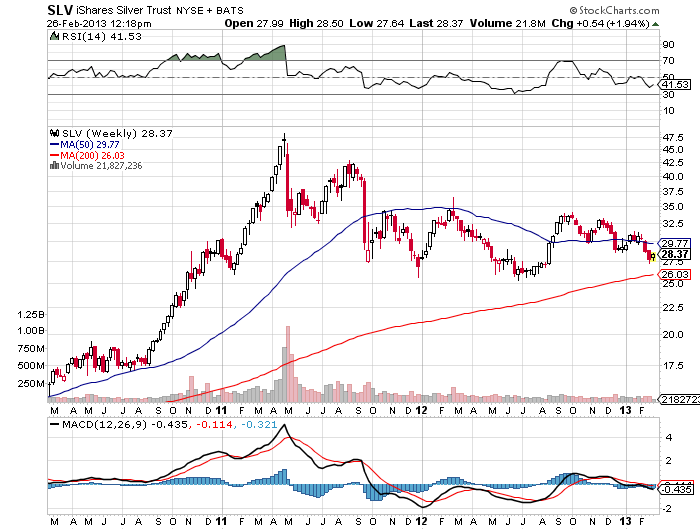Click the 47.5 price axis label
The height and width of the screenshot is (530, 700).
(673, 137)
